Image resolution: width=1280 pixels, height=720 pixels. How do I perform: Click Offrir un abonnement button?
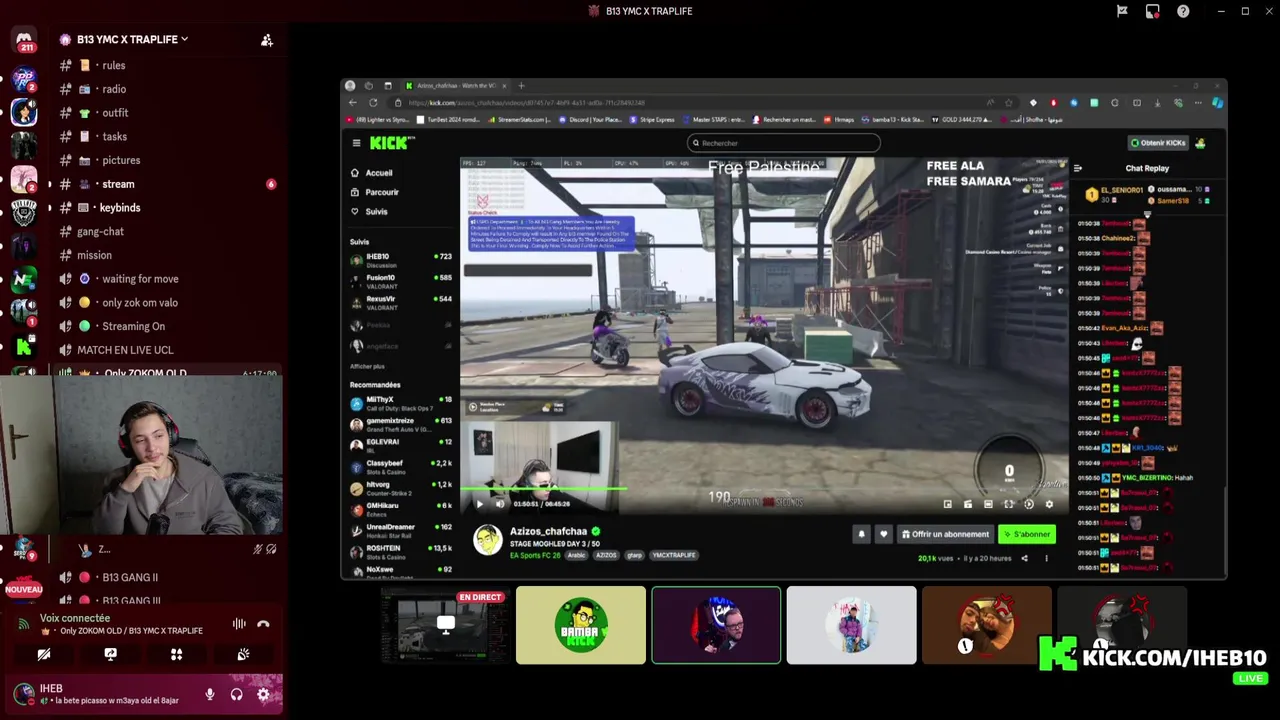pyautogui.click(x=945, y=534)
